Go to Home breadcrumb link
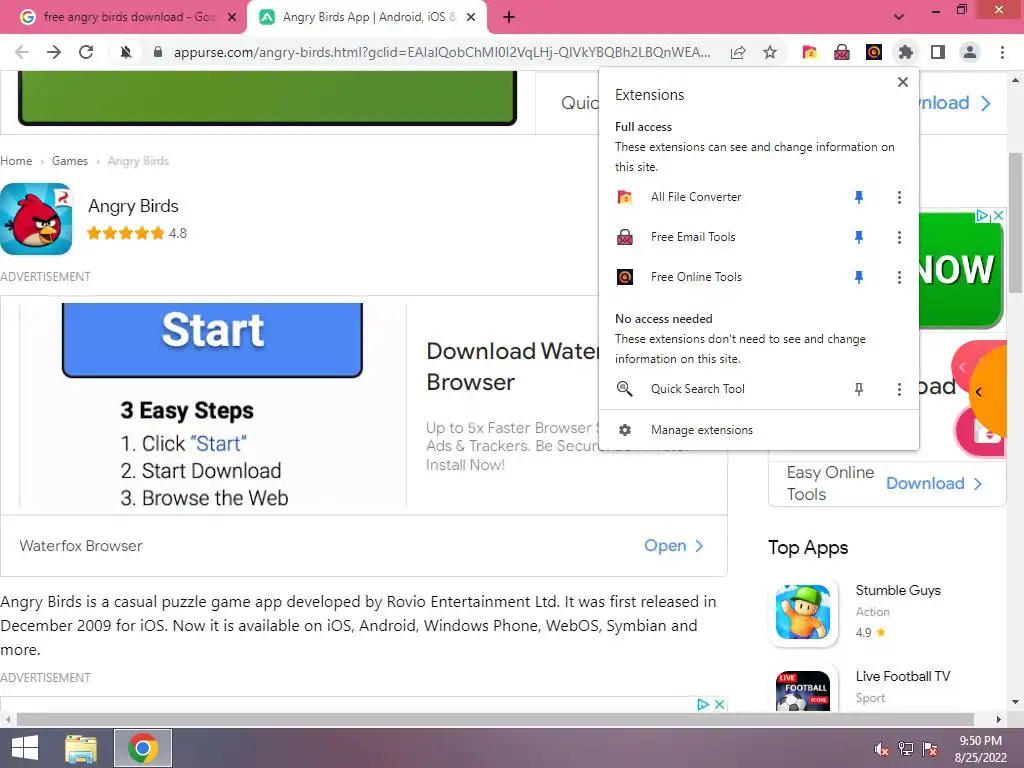Image resolution: width=1024 pixels, height=768 pixels. click(x=16, y=161)
